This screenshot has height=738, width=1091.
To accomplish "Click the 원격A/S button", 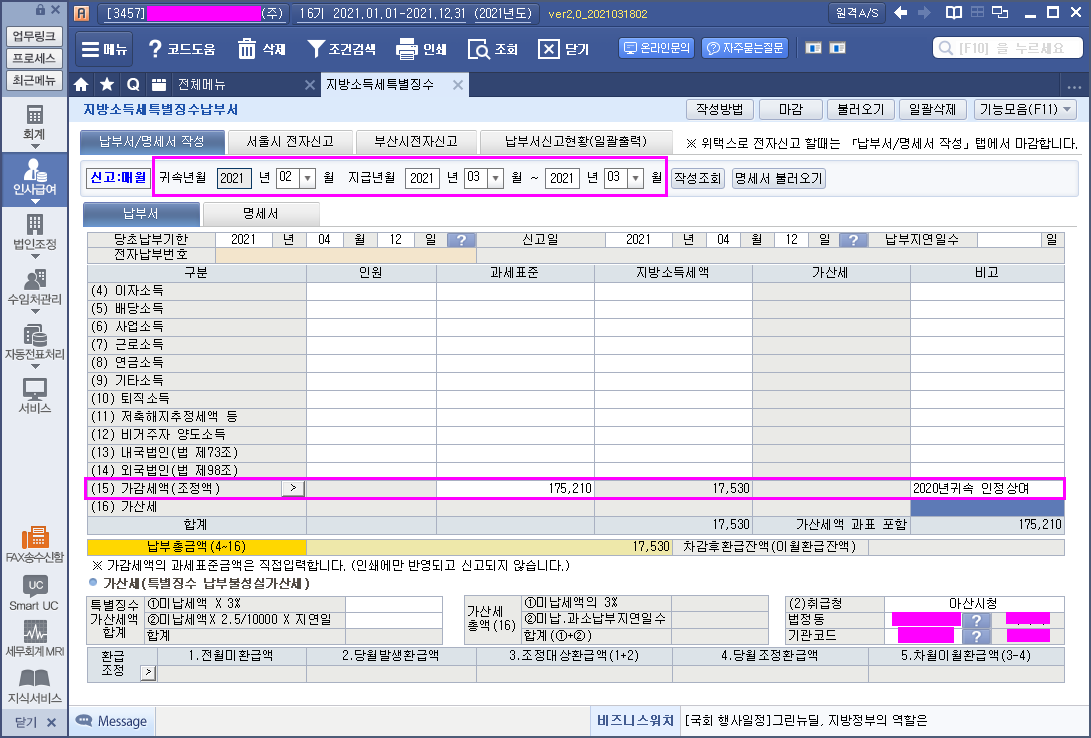I will click(x=857, y=13).
